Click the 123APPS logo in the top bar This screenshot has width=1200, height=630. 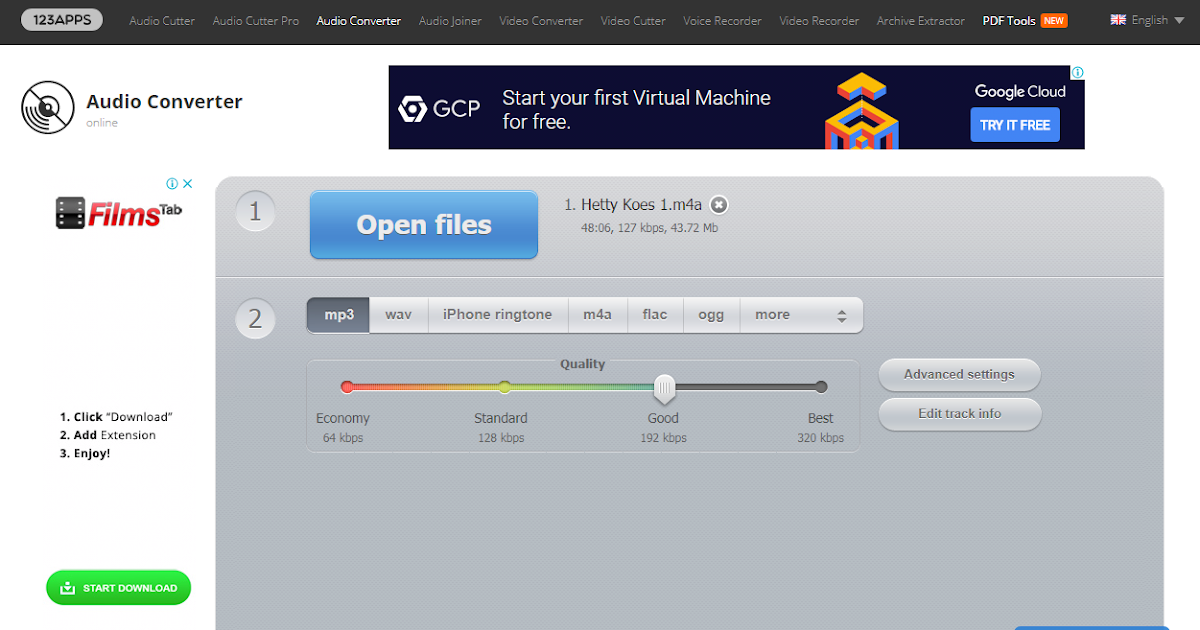click(x=61, y=18)
